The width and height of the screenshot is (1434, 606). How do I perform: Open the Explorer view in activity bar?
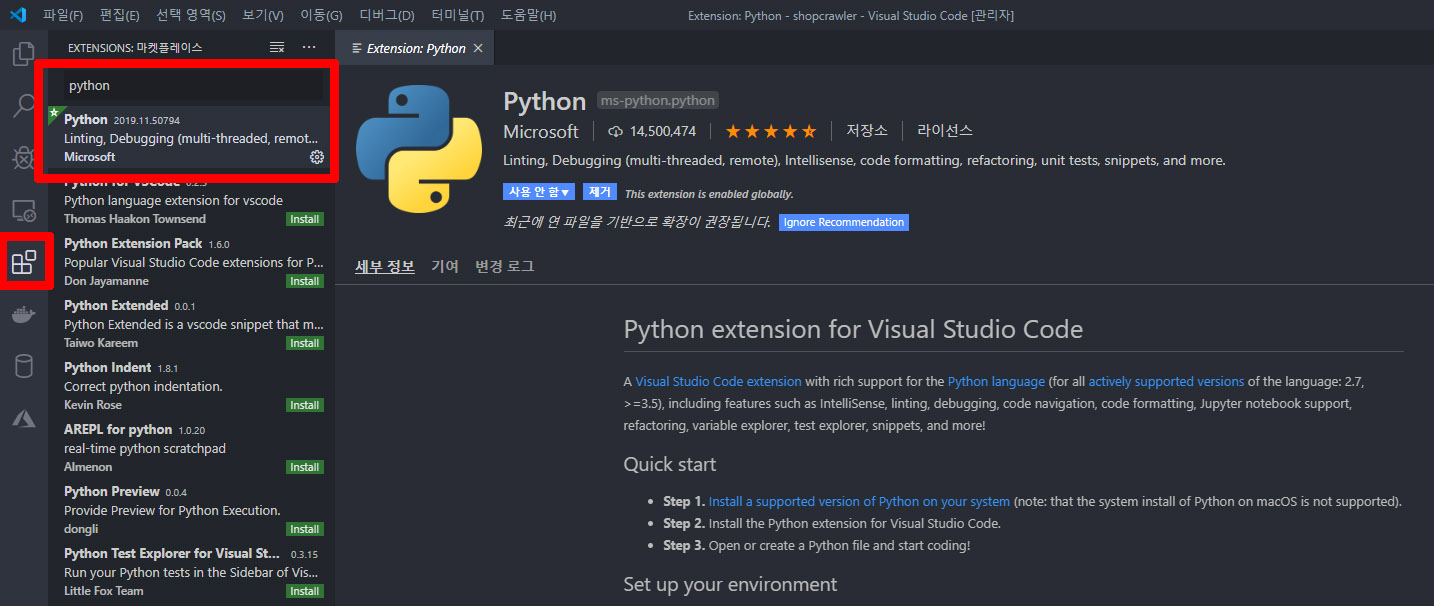pos(24,53)
